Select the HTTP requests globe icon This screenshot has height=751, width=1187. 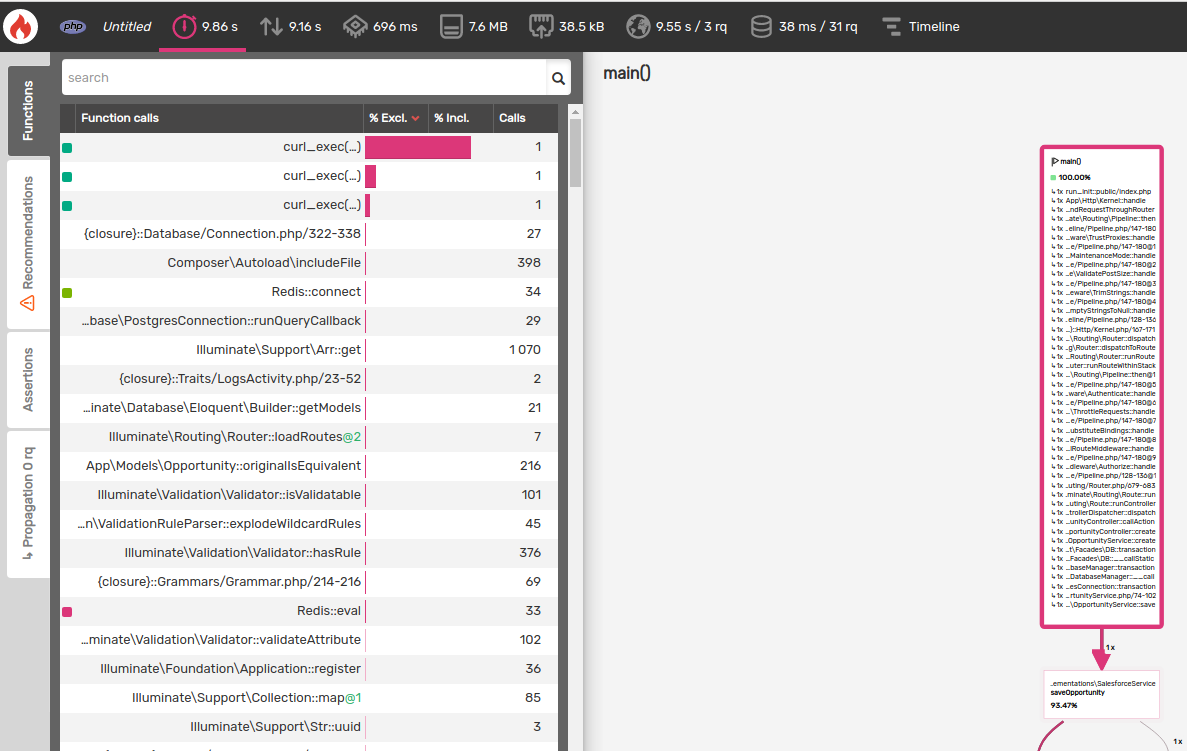click(638, 26)
